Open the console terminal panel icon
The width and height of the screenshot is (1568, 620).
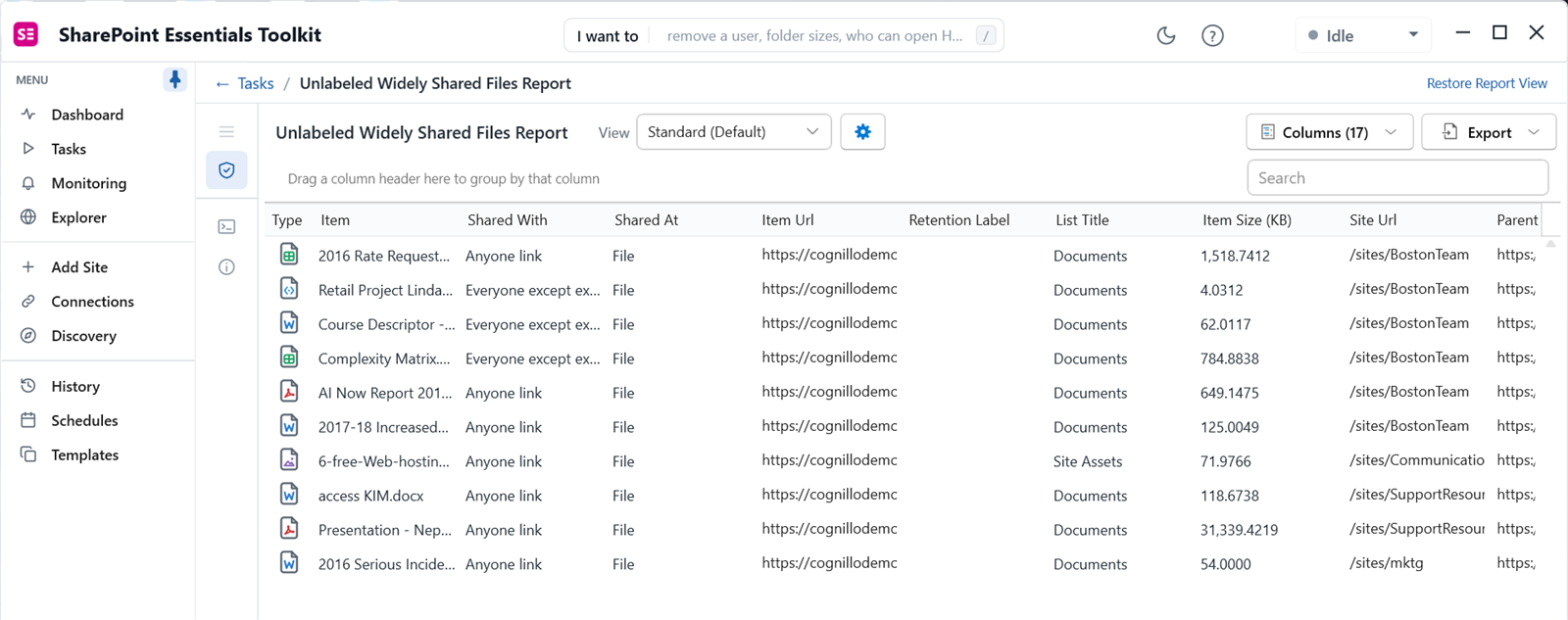[x=226, y=226]
